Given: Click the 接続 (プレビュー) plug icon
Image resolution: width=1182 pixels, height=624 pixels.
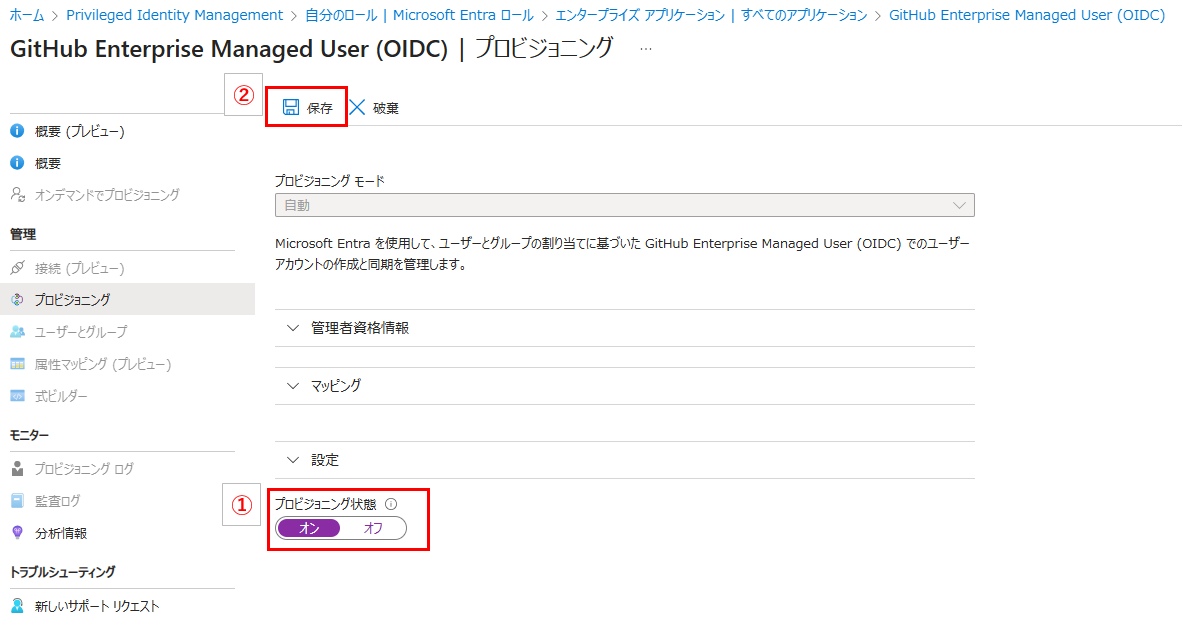Looking at the screenshot, I should 17,268.
